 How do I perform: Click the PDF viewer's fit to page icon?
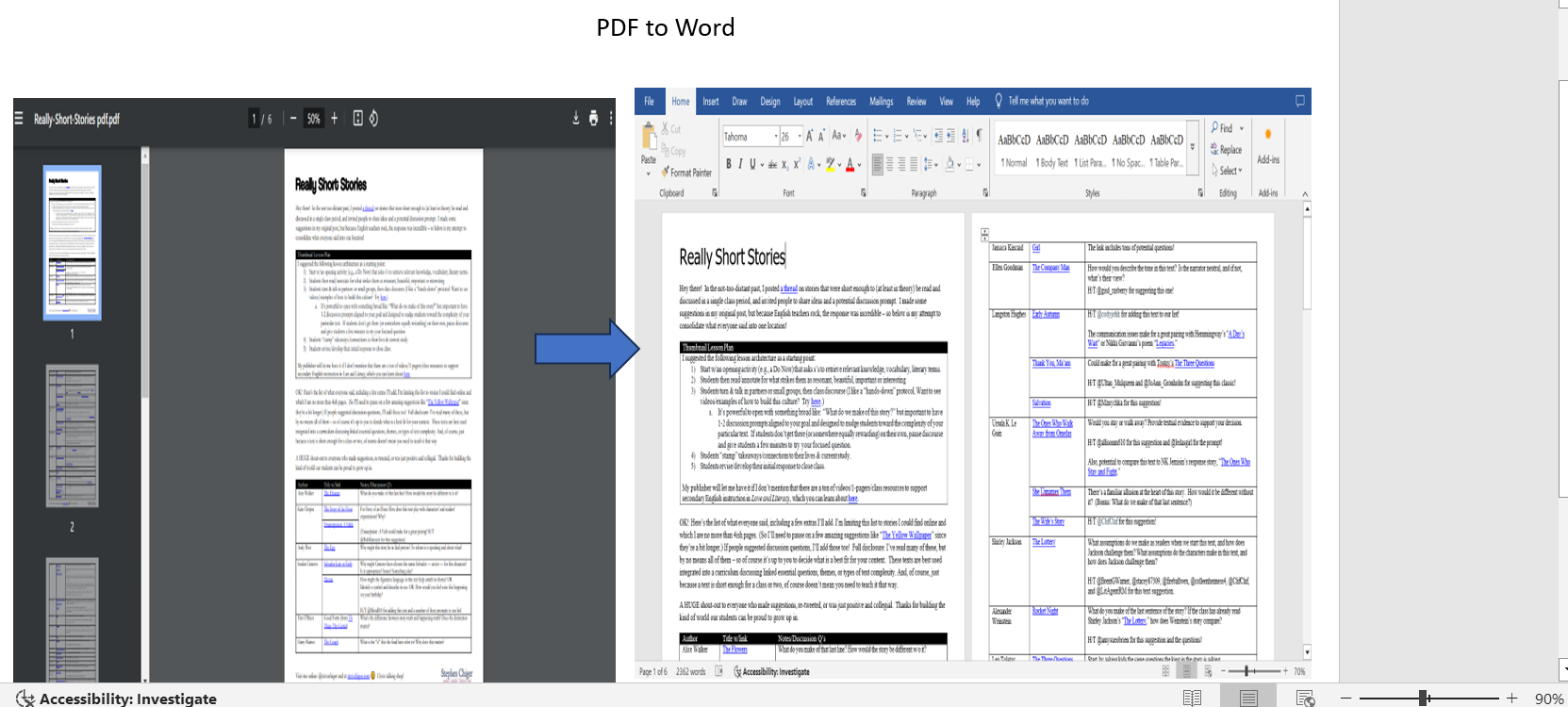click(x=357, y=118)
